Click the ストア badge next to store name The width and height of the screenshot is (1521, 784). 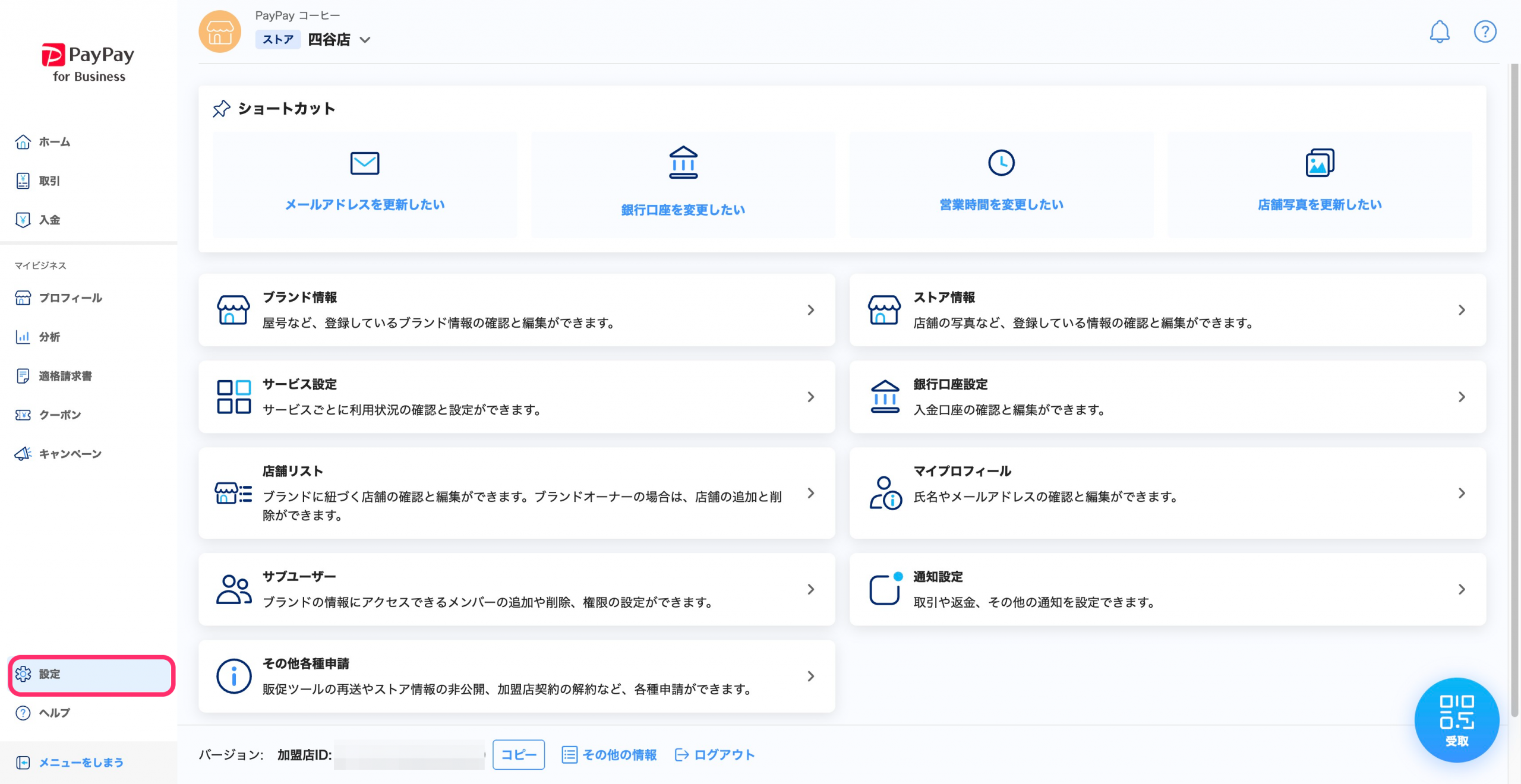pos(278,39)
